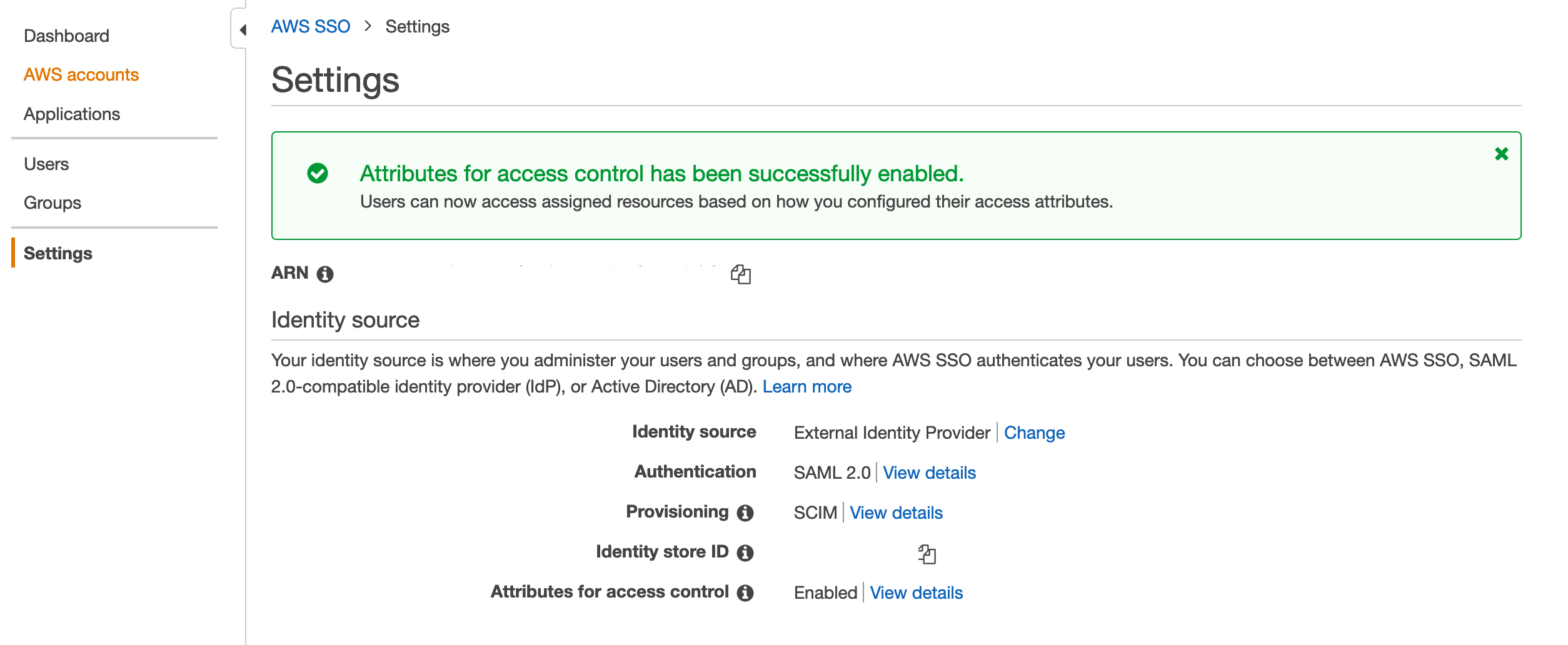Open the AWS accounts page
The image size is (1568, 645).
click(x=81, y=74)
